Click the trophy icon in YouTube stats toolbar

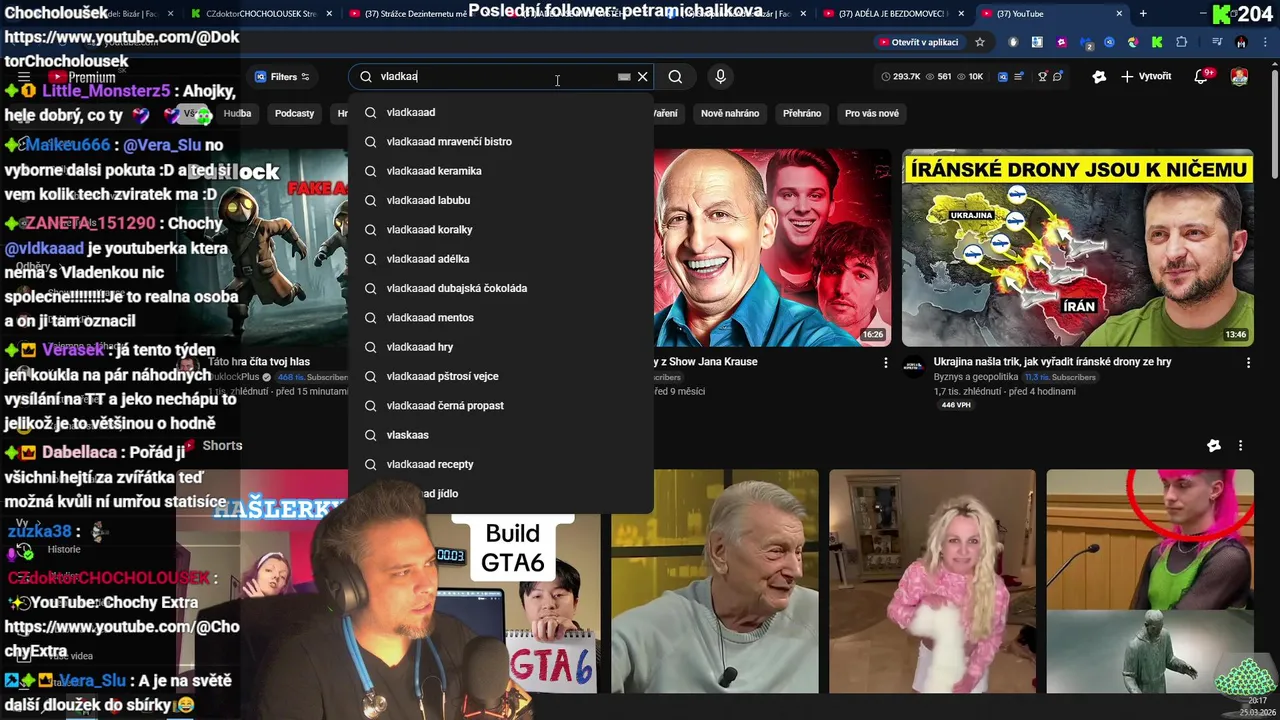click(x=1043, y=77)
